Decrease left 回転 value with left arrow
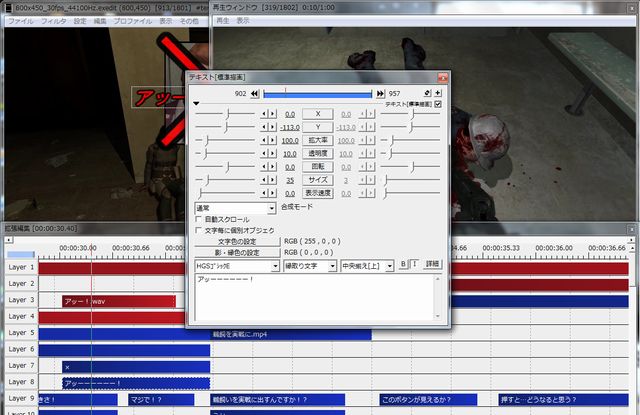 coord(264,166)
